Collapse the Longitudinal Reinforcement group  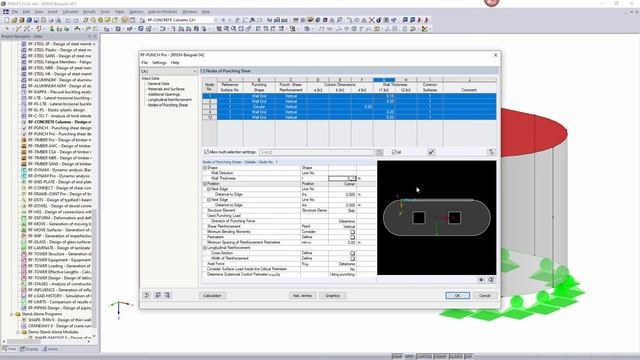pyautogui.click(x=205, y=248)
